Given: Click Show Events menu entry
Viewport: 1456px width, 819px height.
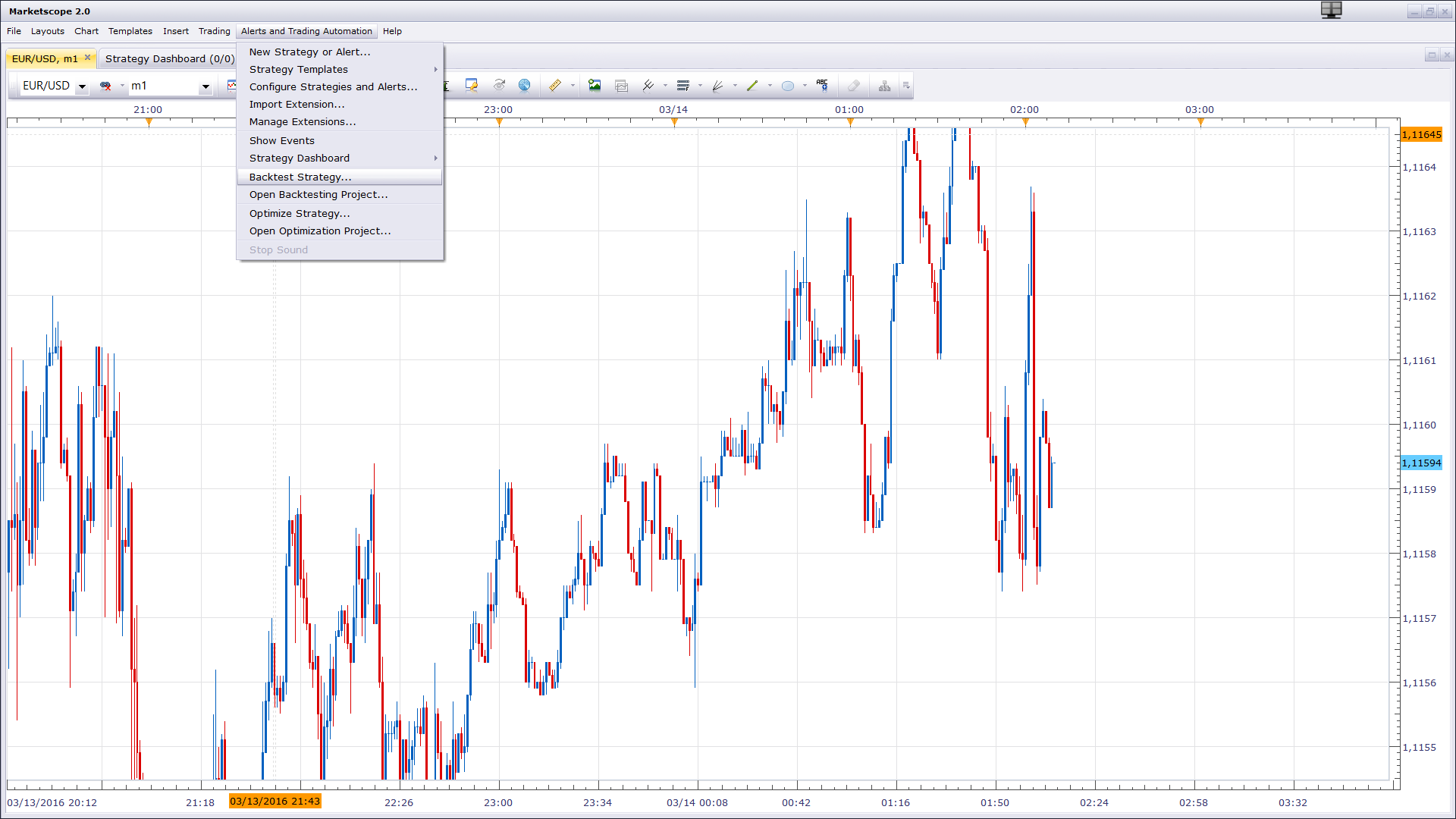Looking at the screenshot, I should tap(340, 140).
